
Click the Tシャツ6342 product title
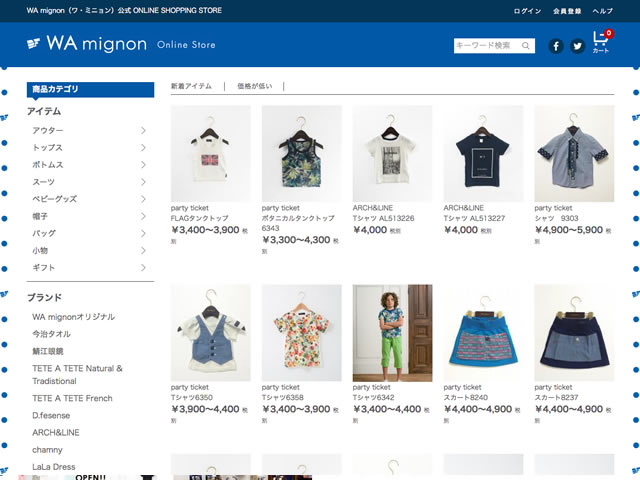374,398
